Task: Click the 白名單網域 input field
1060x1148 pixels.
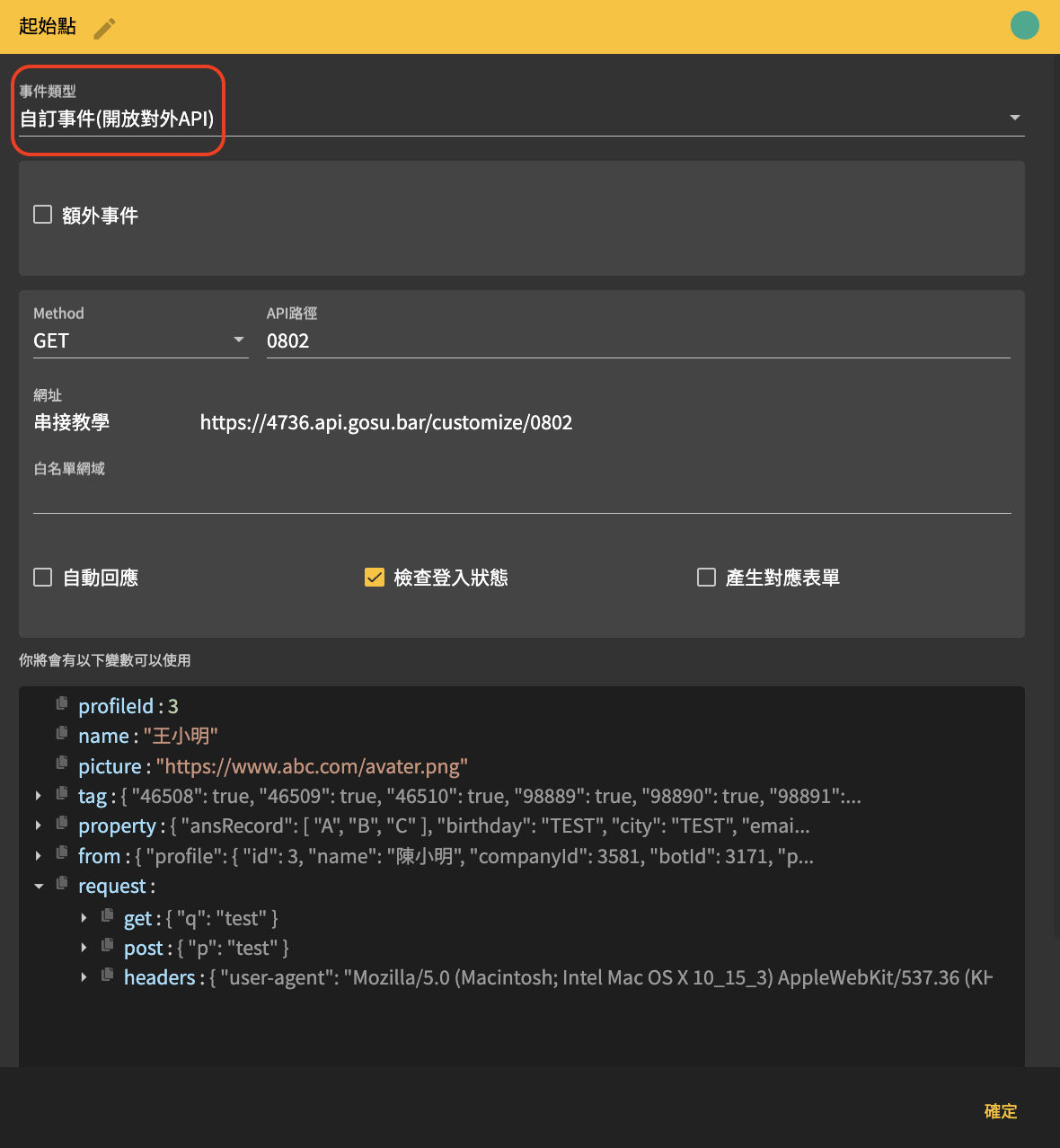Action: point(522,497)
